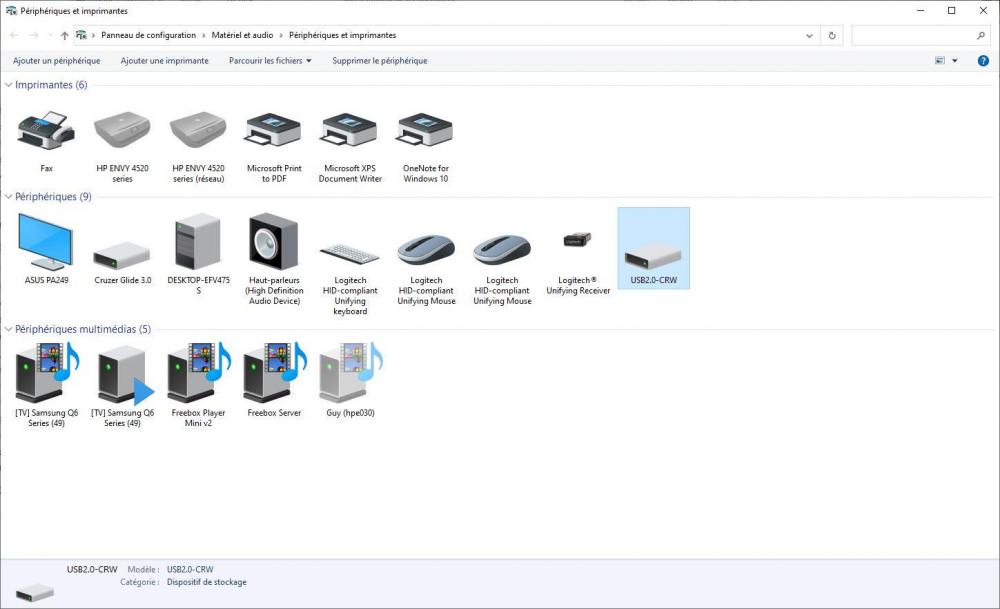The height and width of the screenshot is (609, 1000).
Task: Click the search input field
Action: (912, 35)
